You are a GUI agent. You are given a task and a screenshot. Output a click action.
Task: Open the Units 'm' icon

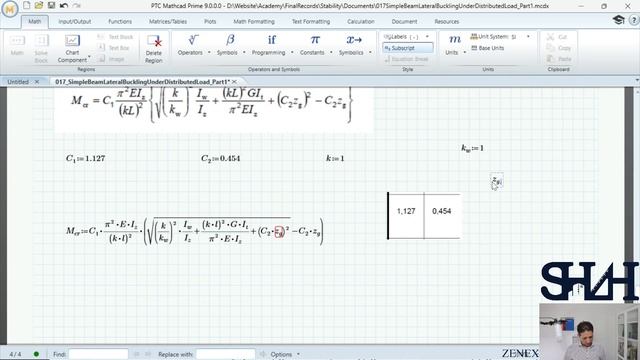(454, 40)
